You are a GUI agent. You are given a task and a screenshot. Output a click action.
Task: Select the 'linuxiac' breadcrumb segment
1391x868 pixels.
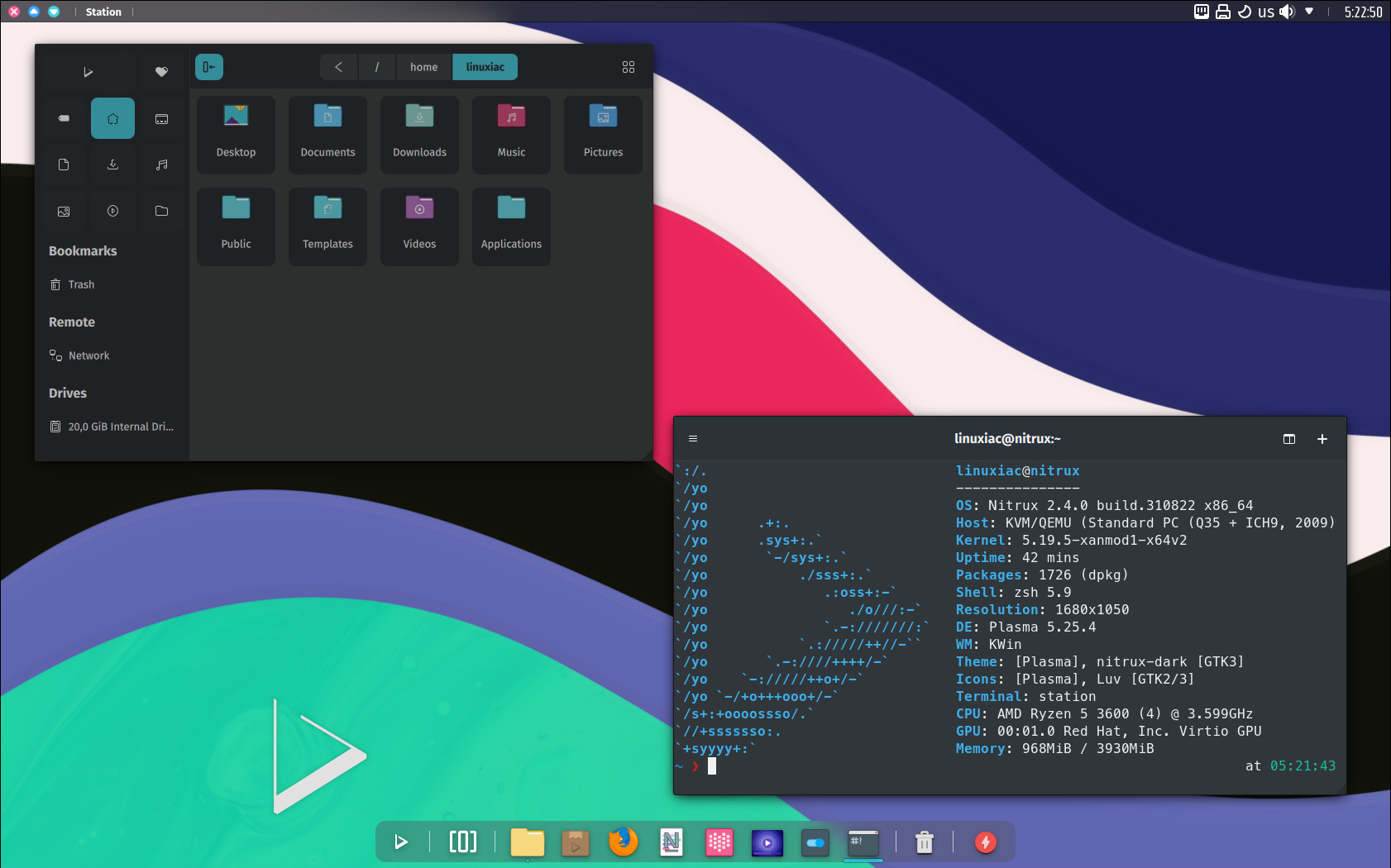coord(485,67)
